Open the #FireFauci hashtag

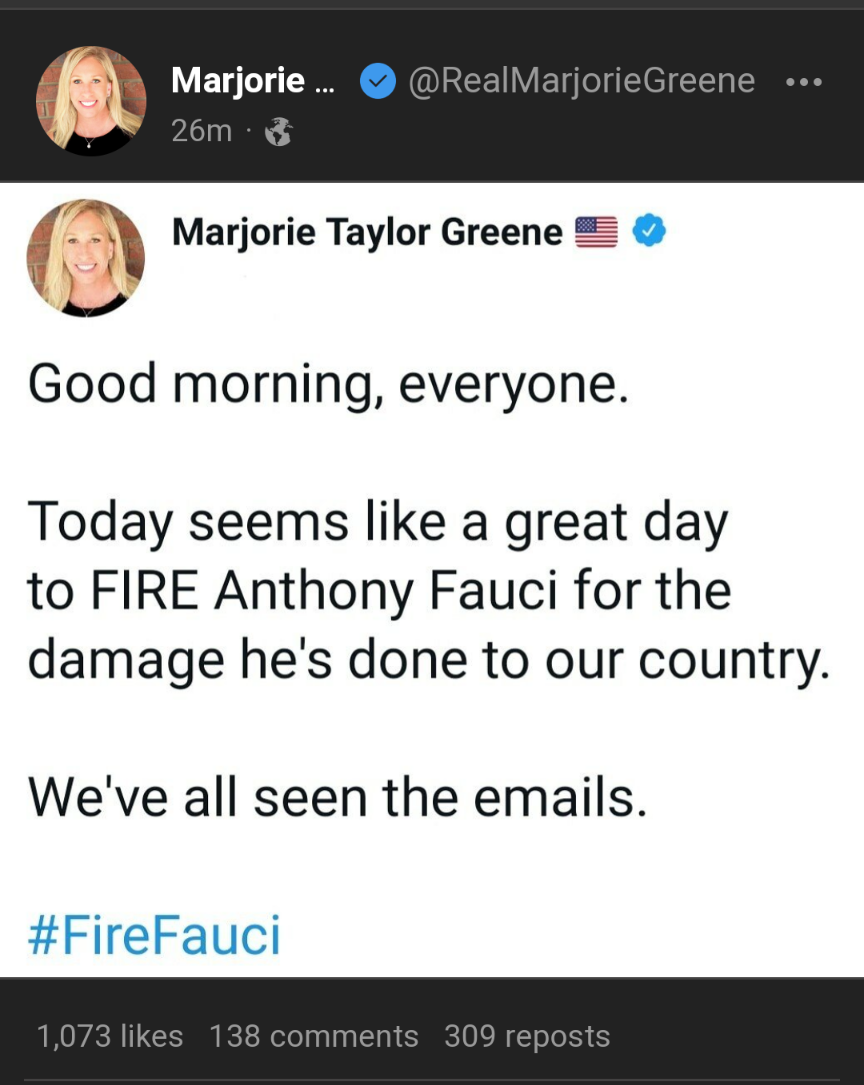coord(154,934)
